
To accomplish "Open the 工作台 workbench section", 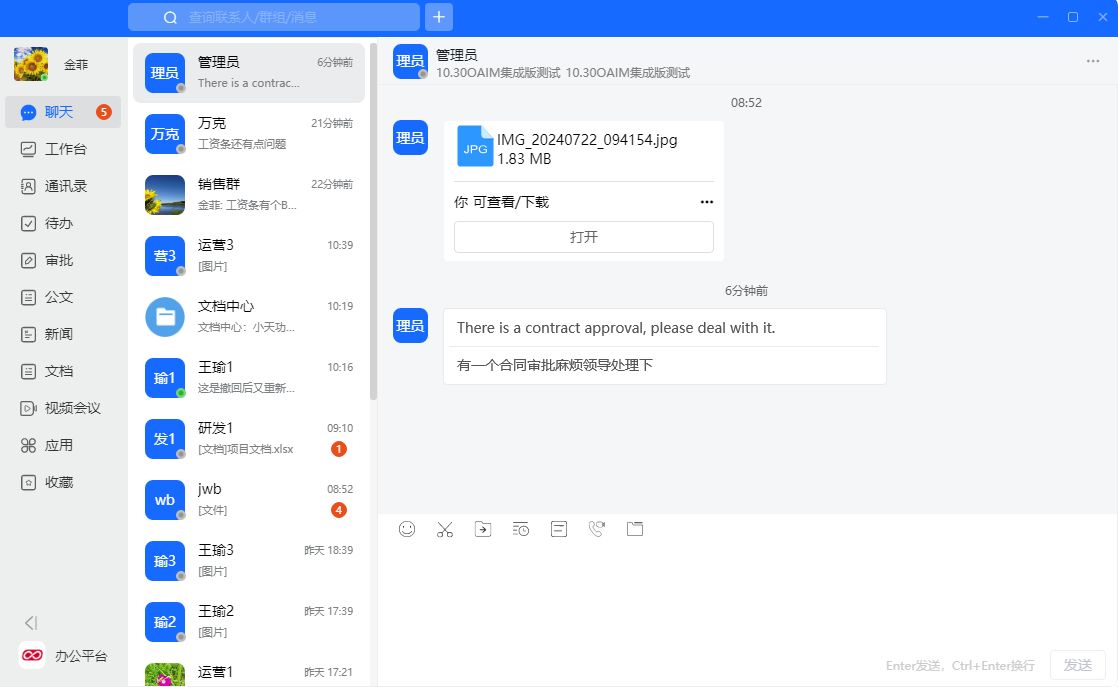I will [x=64, y=149].
